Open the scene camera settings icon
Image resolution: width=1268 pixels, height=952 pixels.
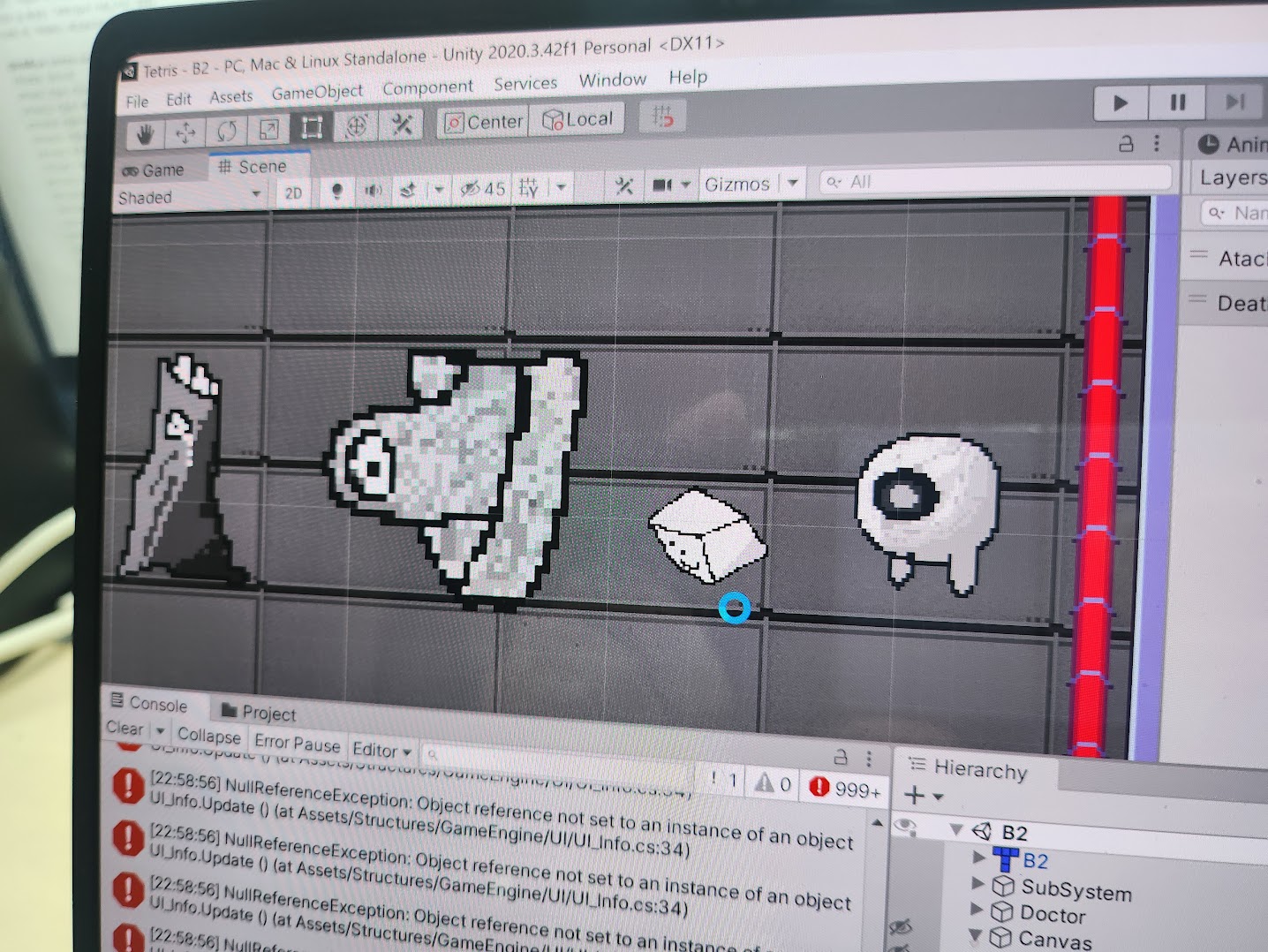pyautogui.click(x=661, y=185)
